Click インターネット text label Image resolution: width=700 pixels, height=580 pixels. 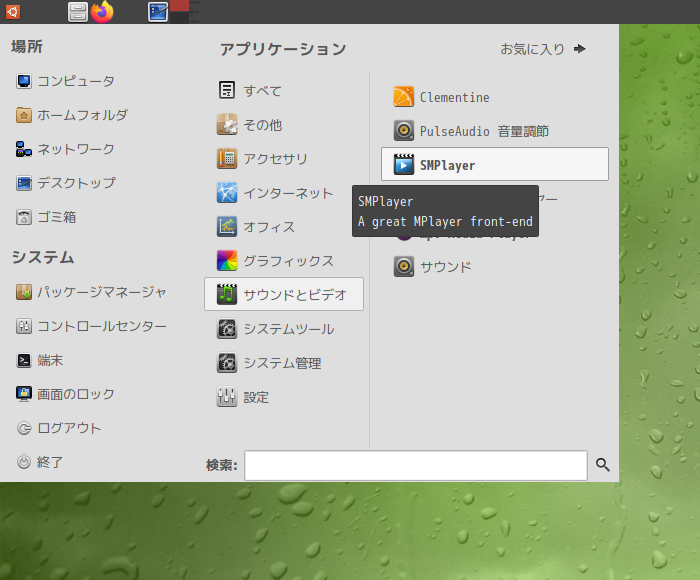click(288, 193)
